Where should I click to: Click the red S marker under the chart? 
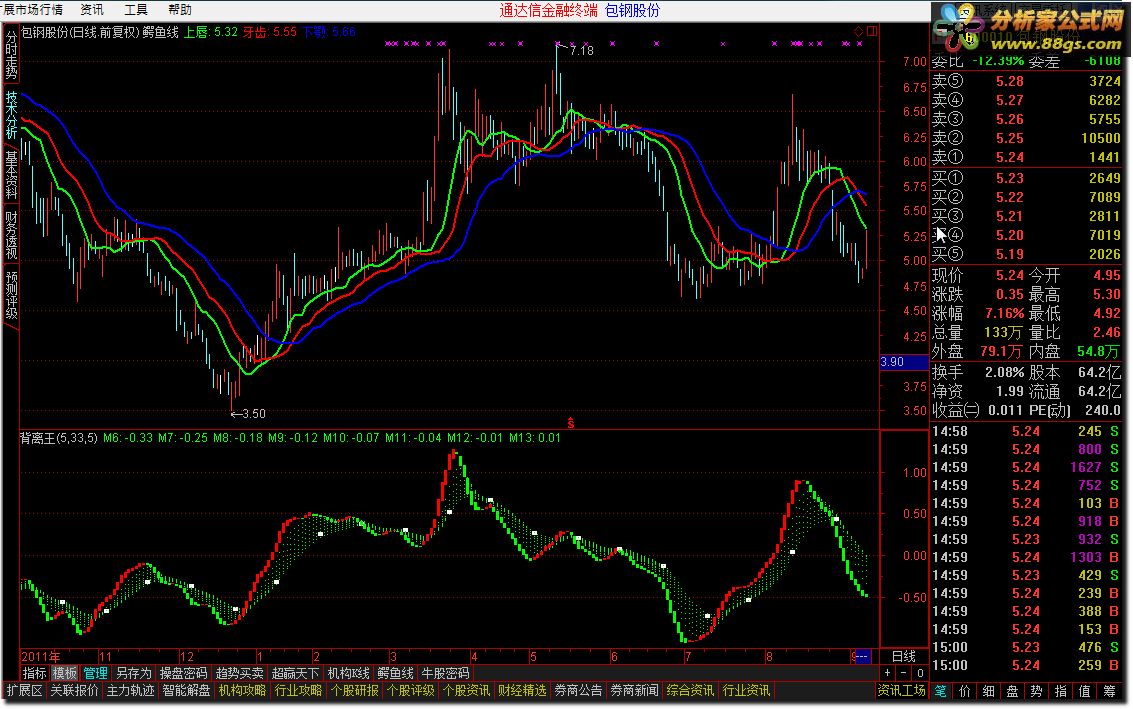tap(571, 423)
